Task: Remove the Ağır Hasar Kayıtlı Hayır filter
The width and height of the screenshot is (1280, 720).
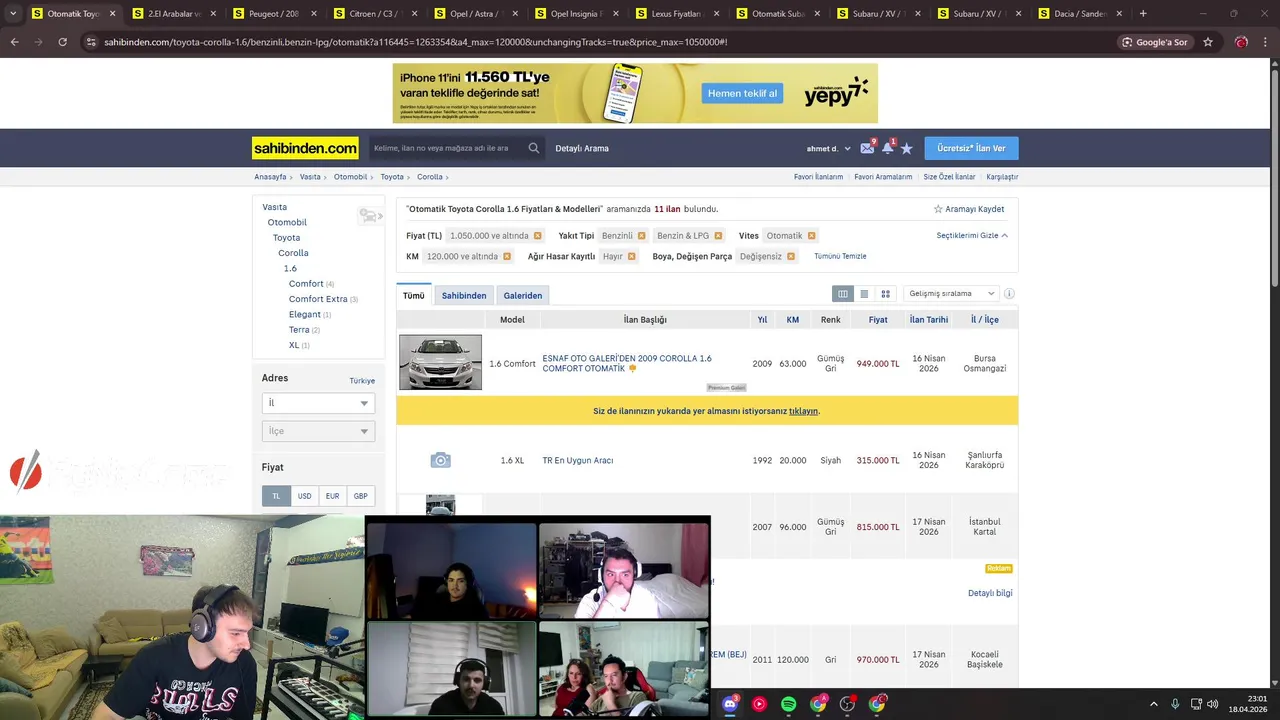Action: tap(631, 257)
